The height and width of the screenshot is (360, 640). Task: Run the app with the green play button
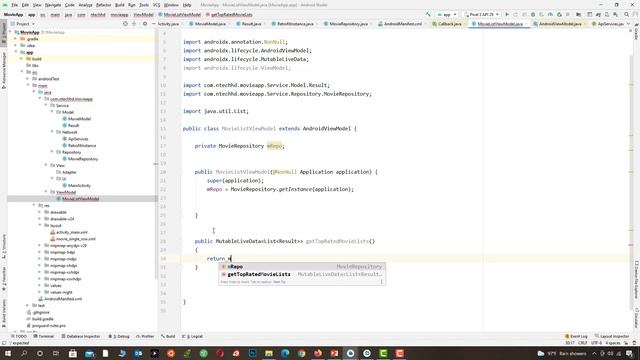coord(507,14)
